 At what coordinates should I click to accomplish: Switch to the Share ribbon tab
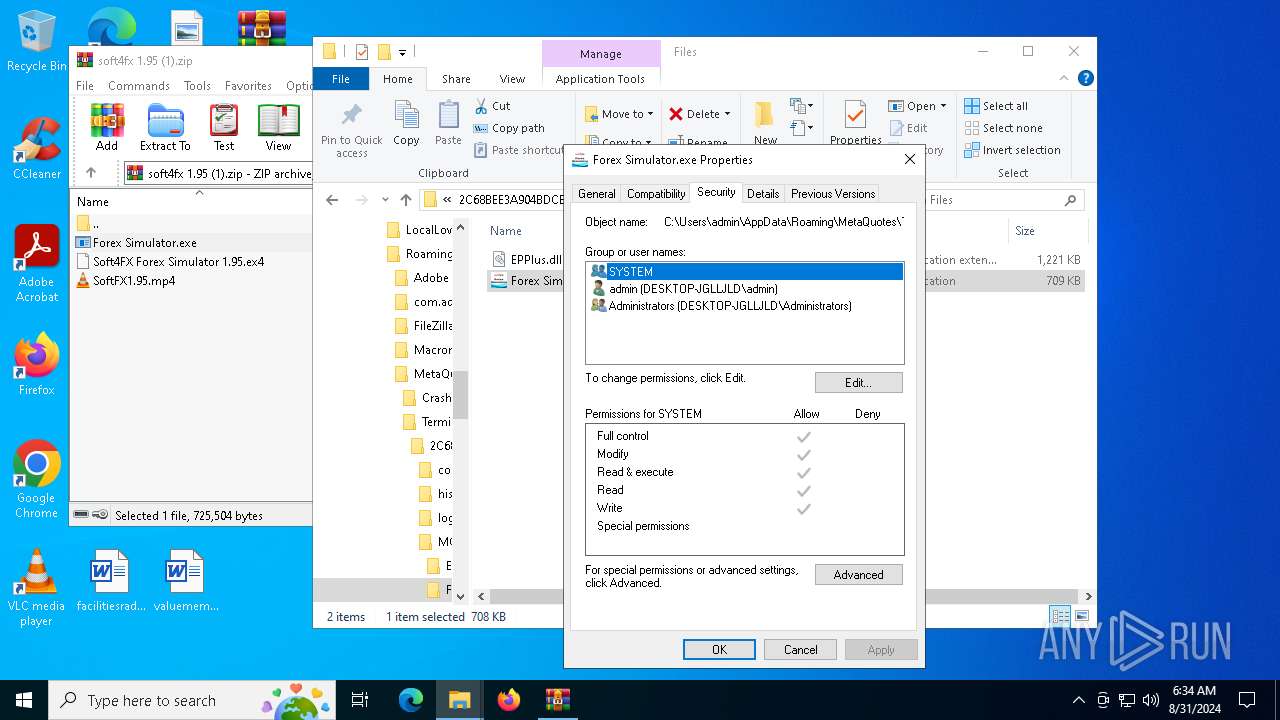point(456,79)
